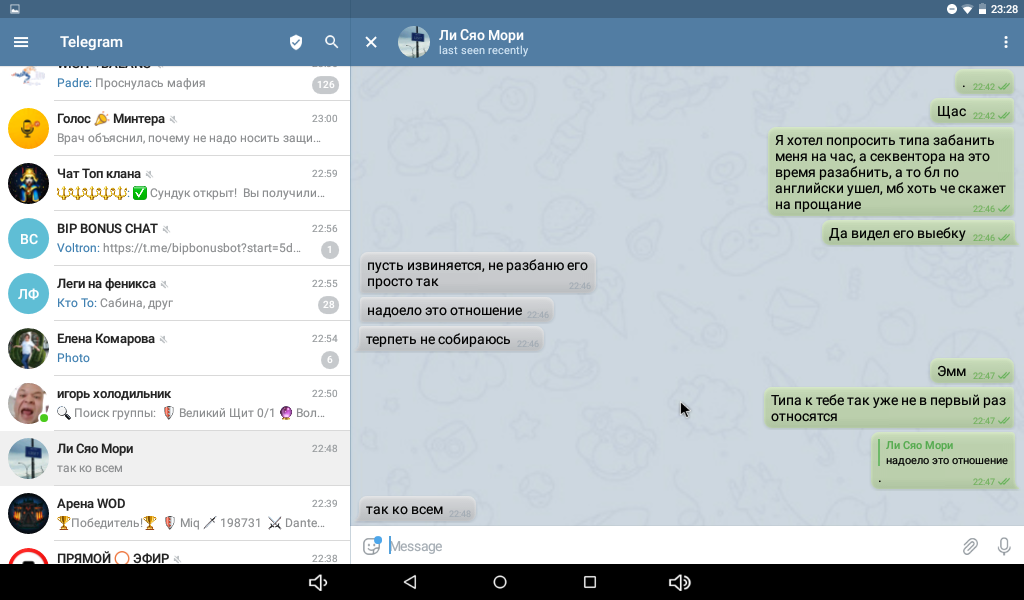1024x600 pixels.
Task: Click the battery status icon
Action: click(x=982, y=9)
